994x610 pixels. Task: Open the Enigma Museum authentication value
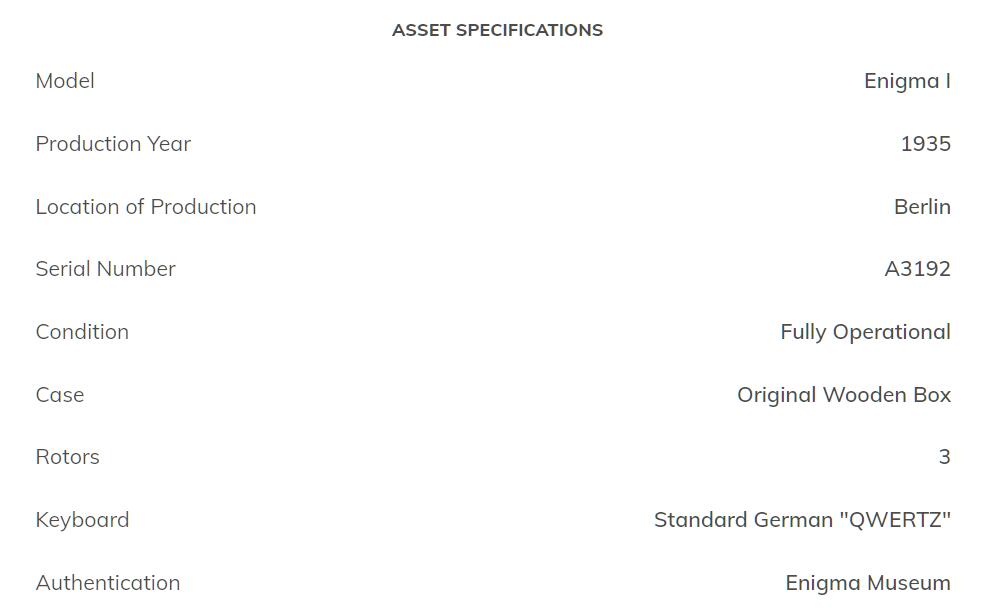868,583
